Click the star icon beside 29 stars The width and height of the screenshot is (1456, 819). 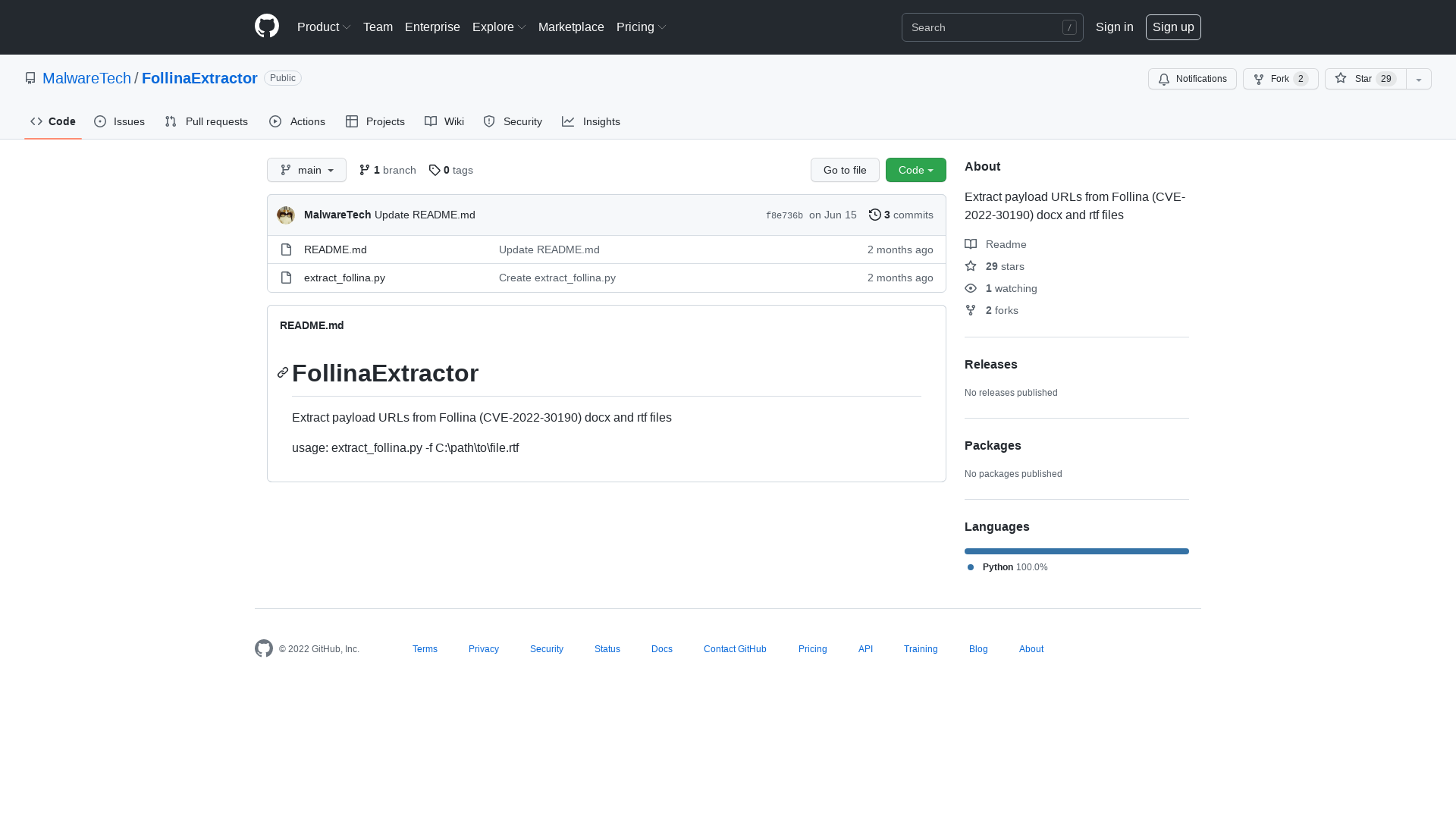[971, 266]
